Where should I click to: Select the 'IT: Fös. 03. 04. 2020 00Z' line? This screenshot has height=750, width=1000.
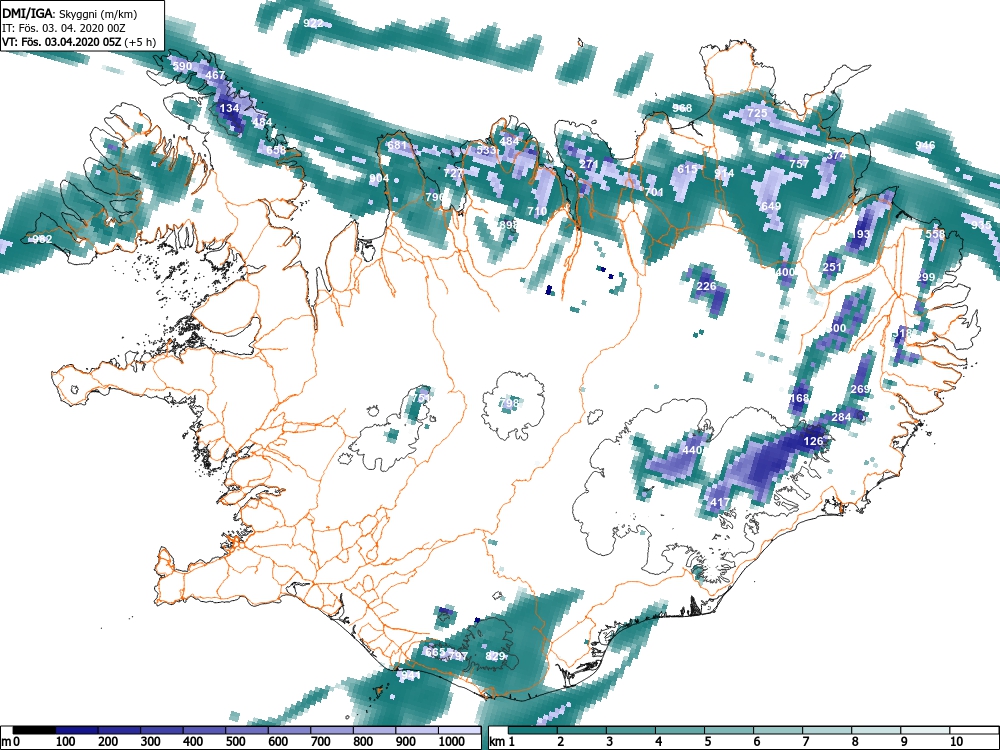64,28
